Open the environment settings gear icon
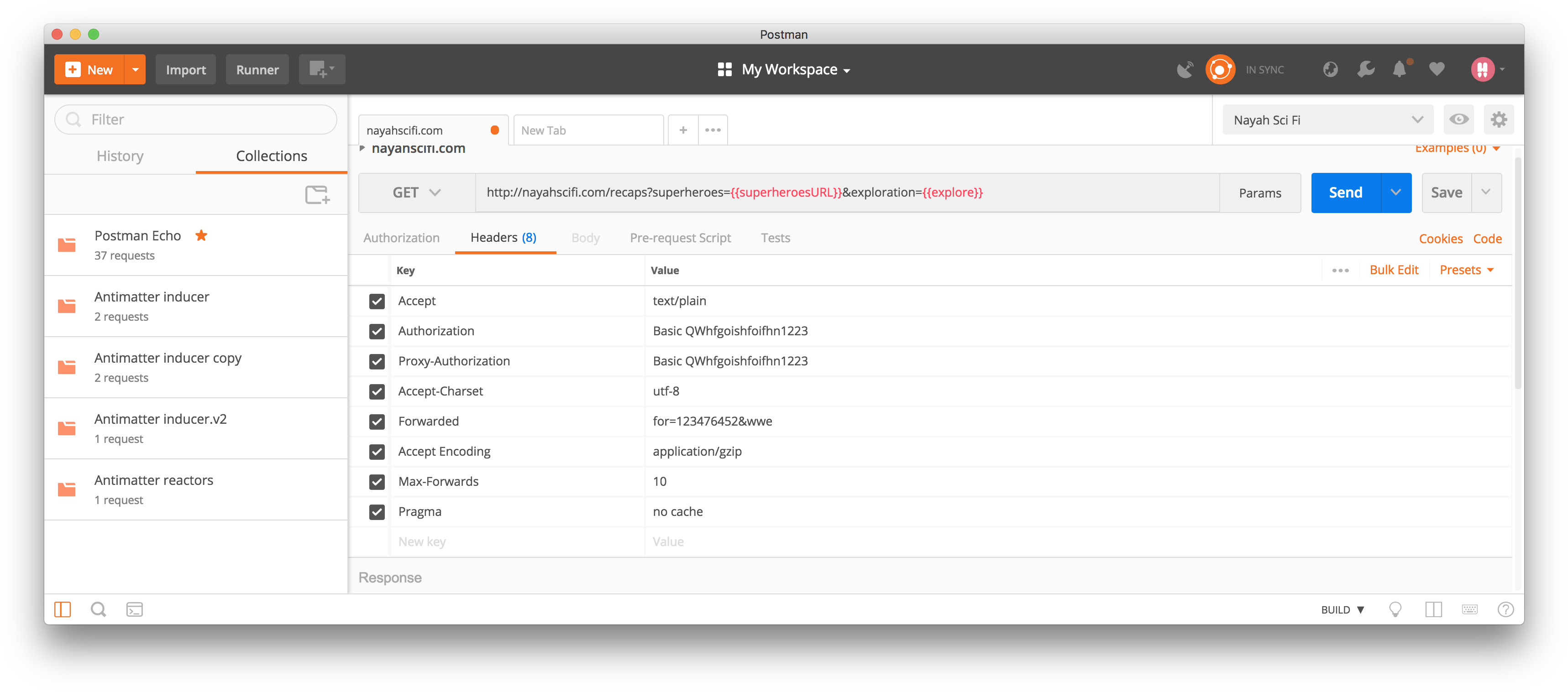Viewport: 1568px width, 692px height. tap(1498, 119)
